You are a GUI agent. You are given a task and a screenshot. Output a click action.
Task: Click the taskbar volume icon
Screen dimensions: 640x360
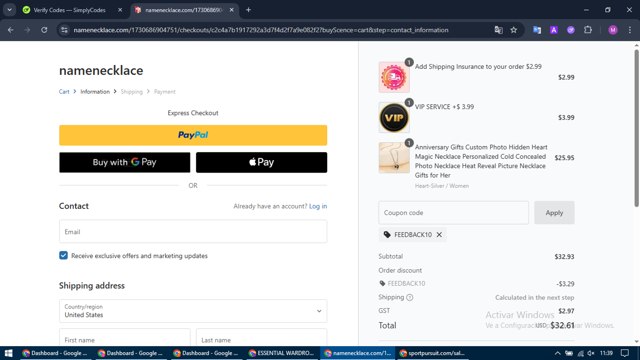pos(591,353)
